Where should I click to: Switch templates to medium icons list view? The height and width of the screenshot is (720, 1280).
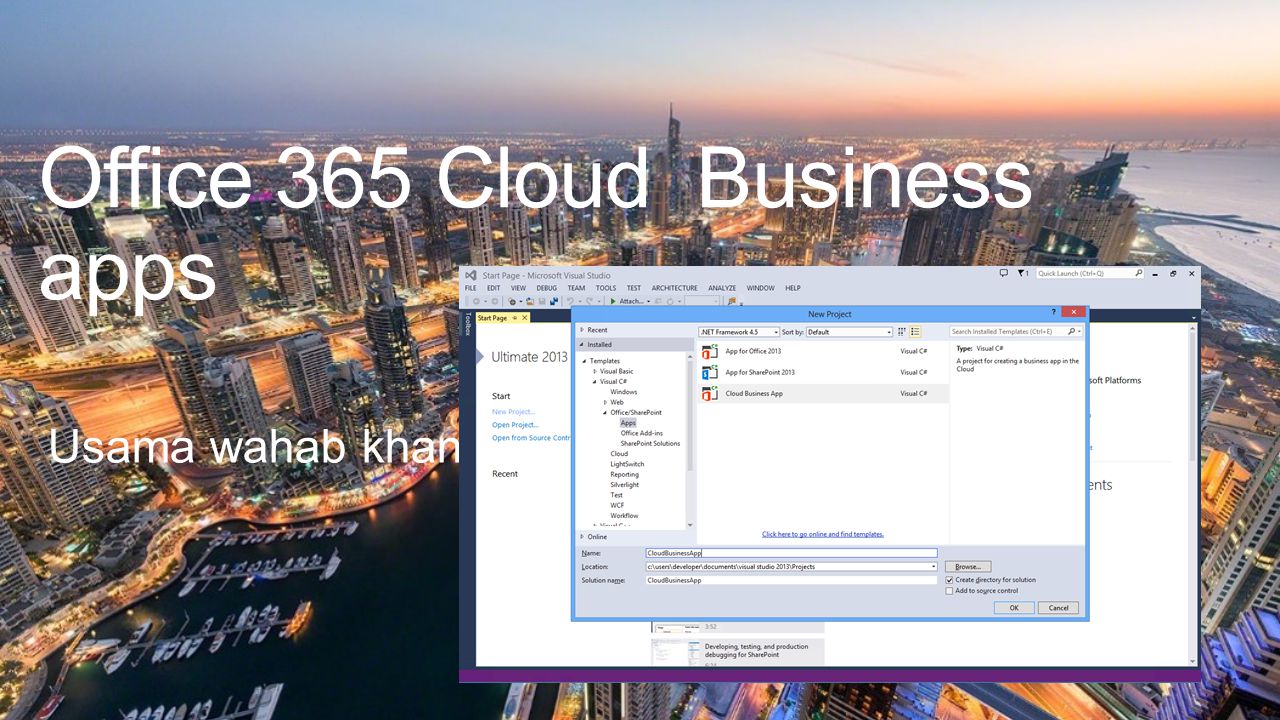pos(915,331)
